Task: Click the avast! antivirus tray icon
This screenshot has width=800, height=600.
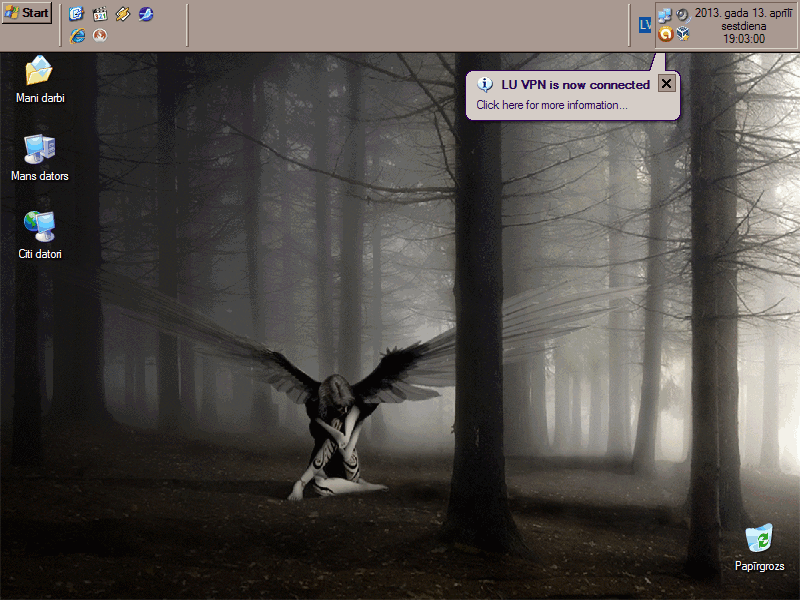Action: (665, 34)
